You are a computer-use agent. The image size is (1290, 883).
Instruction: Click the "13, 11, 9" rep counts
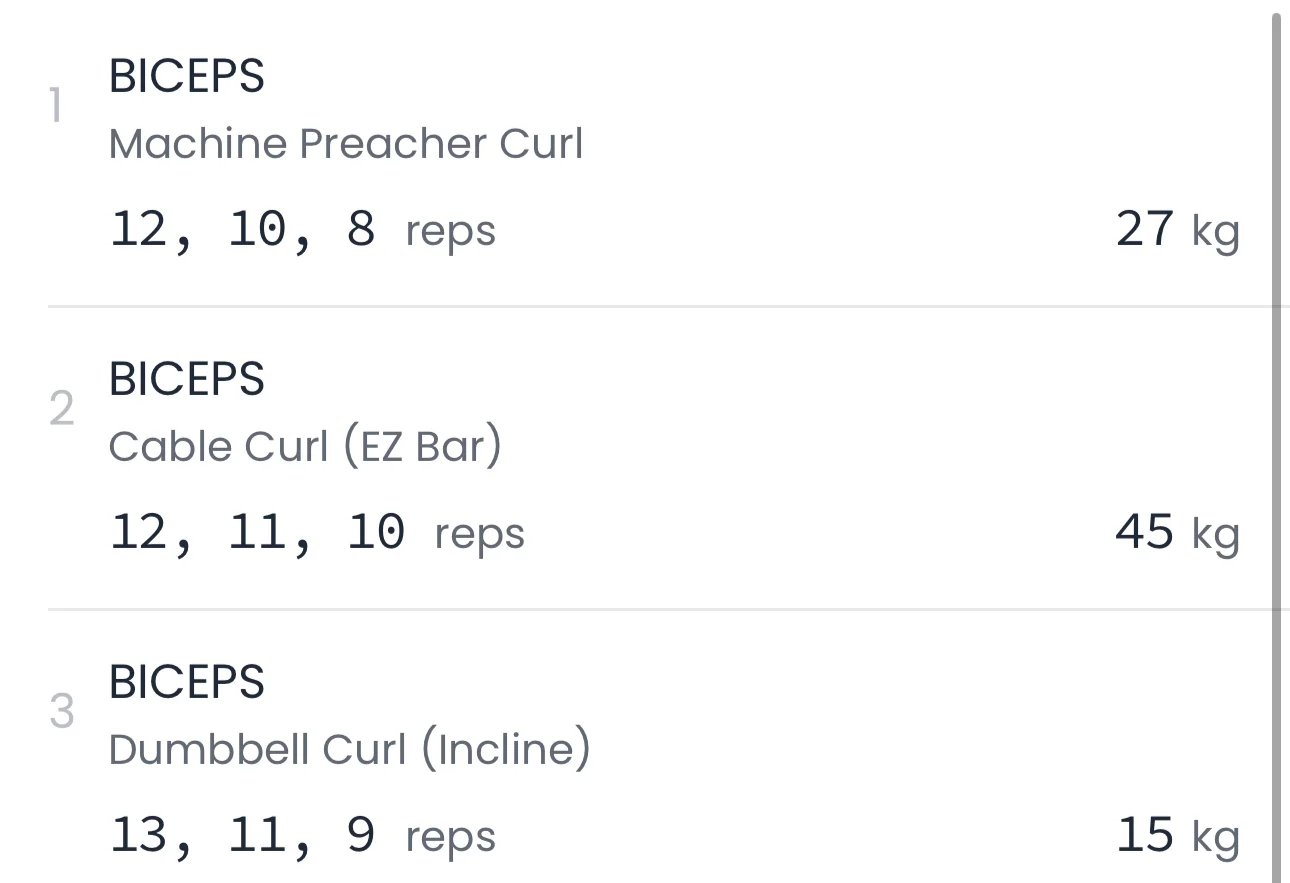242,836
